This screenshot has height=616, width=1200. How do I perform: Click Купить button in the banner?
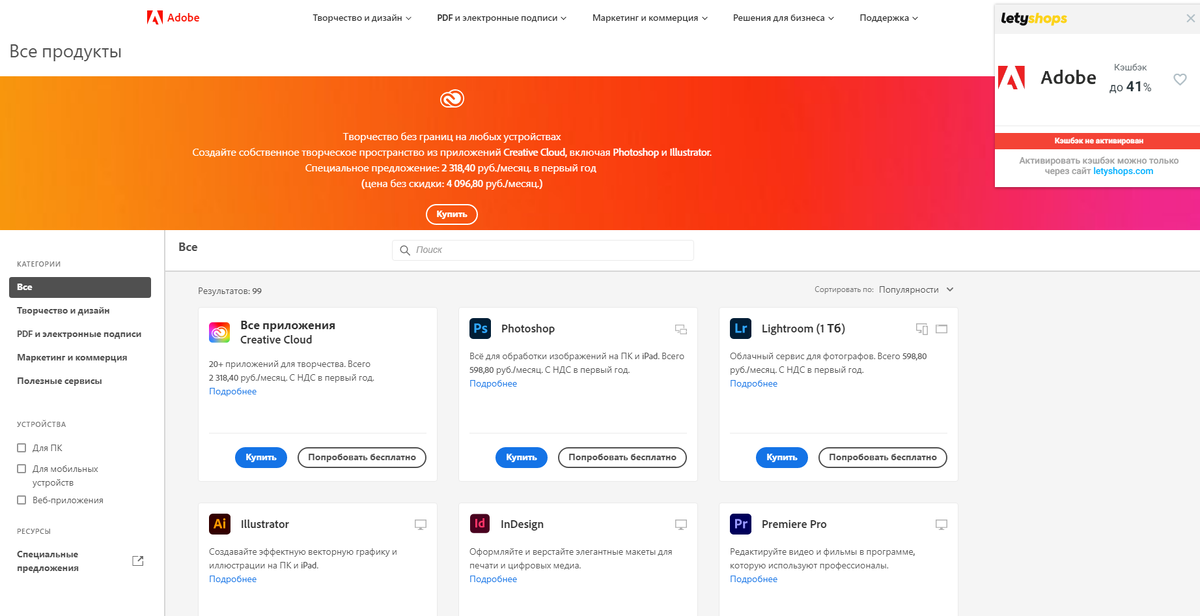click(452, 214)
